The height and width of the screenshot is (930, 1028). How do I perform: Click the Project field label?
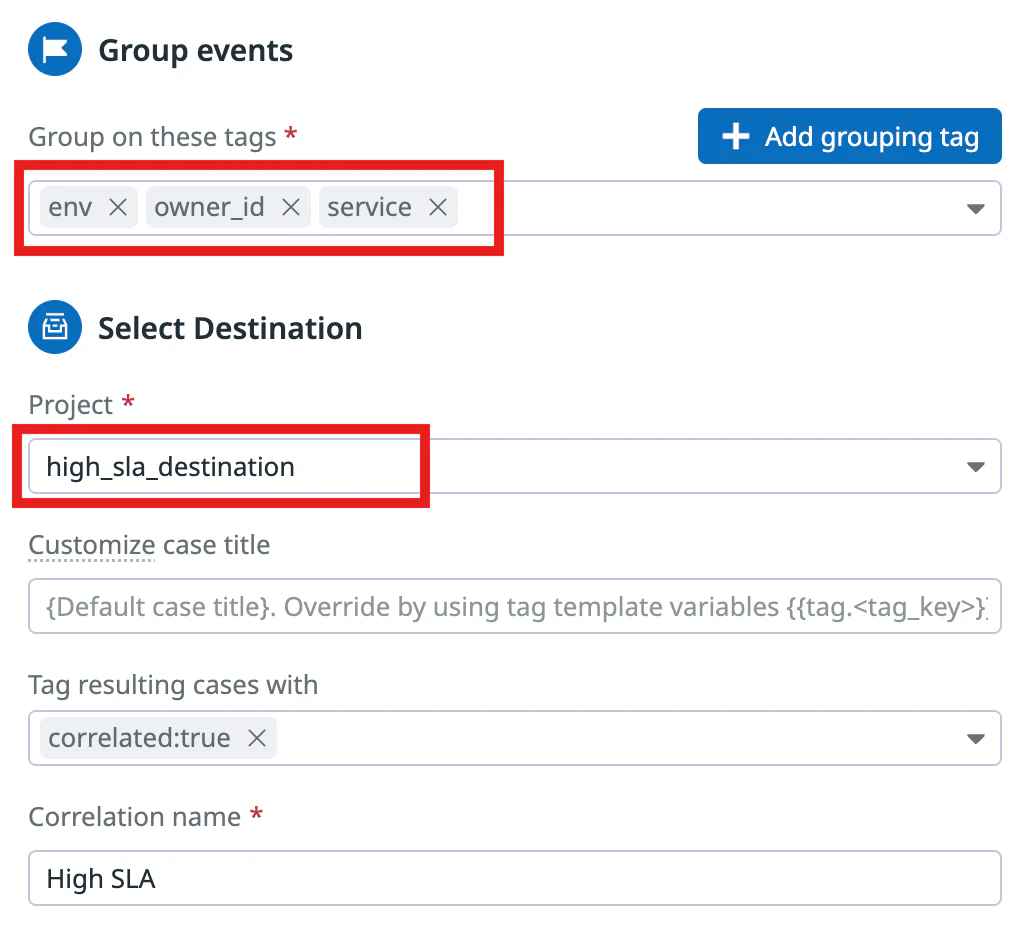[71, 405]
